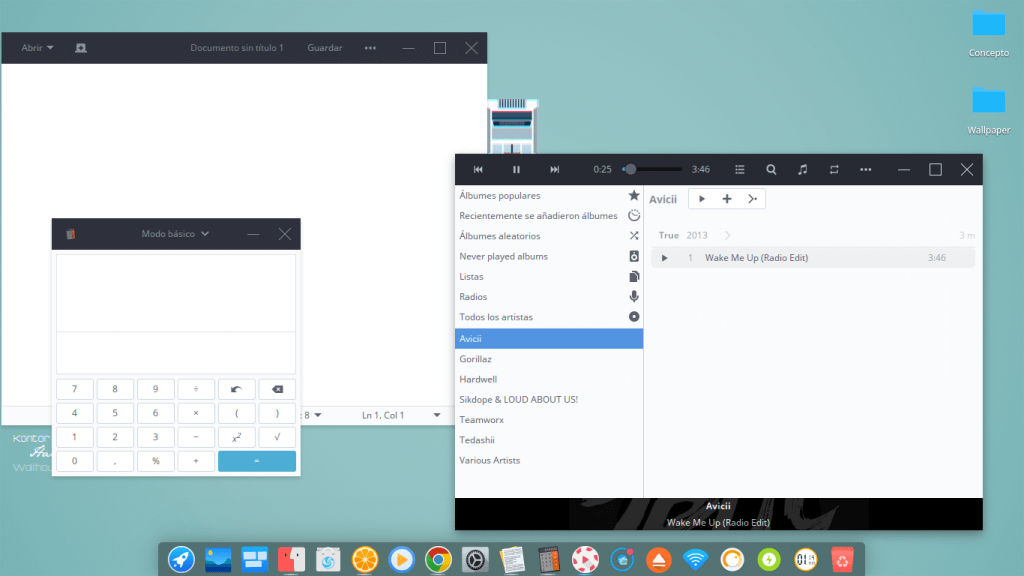The image size is (1024, 576).
Task: Click the calculator x squared button
Action: (x=236, y=437)
